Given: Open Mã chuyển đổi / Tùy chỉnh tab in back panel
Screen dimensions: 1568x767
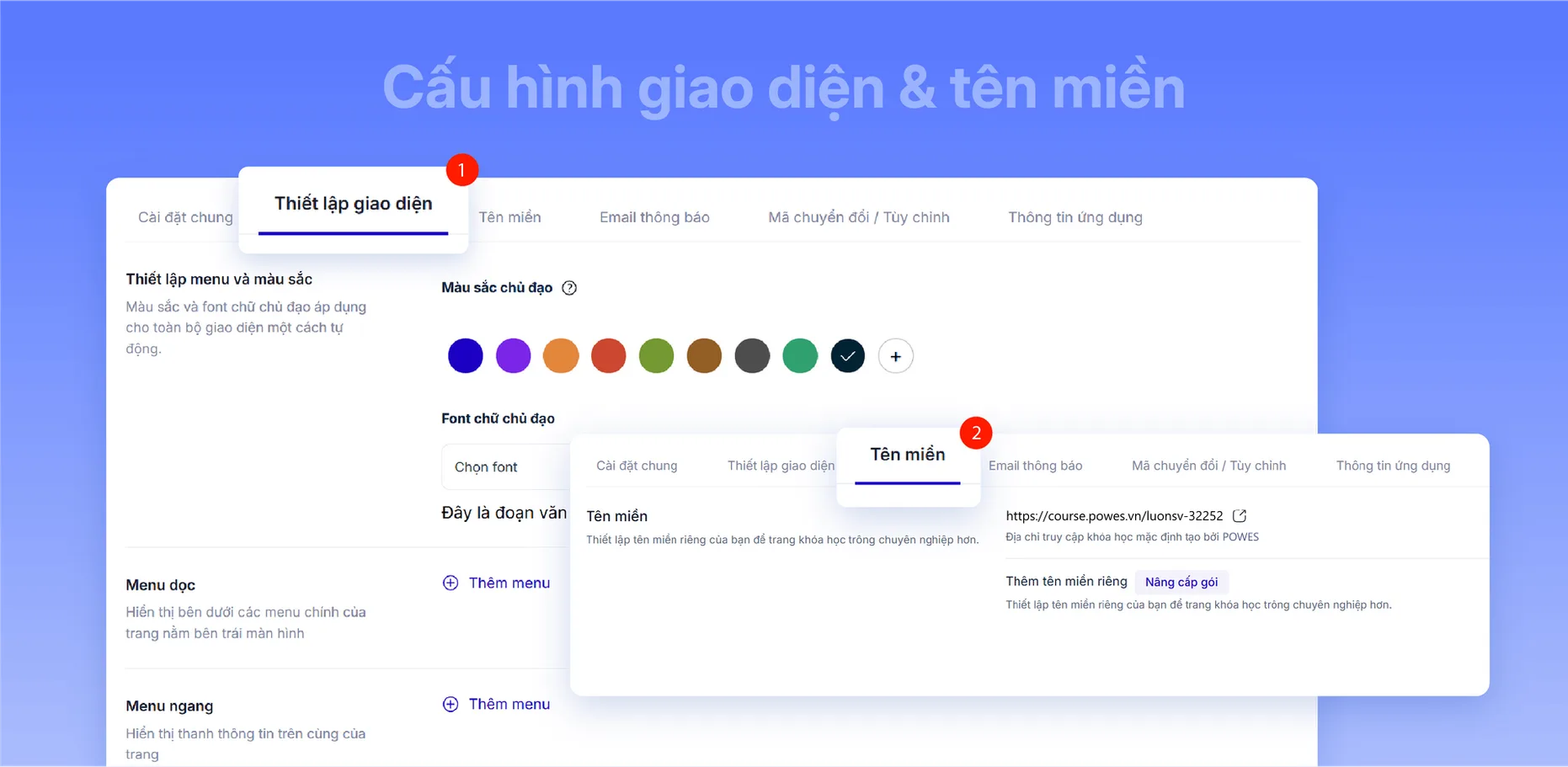Looking at the screenshot, I should click(859, 217).
